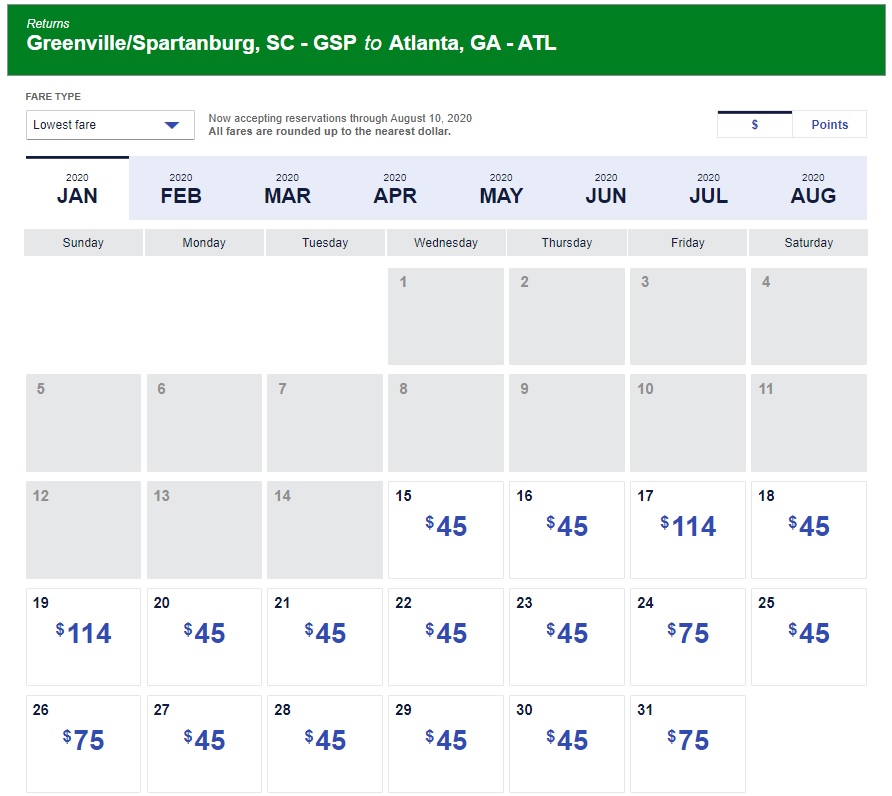The height and width of the screenshot is (796, 892).
Task: Select the JAN 2020 month tab
Action: point(77,188)
